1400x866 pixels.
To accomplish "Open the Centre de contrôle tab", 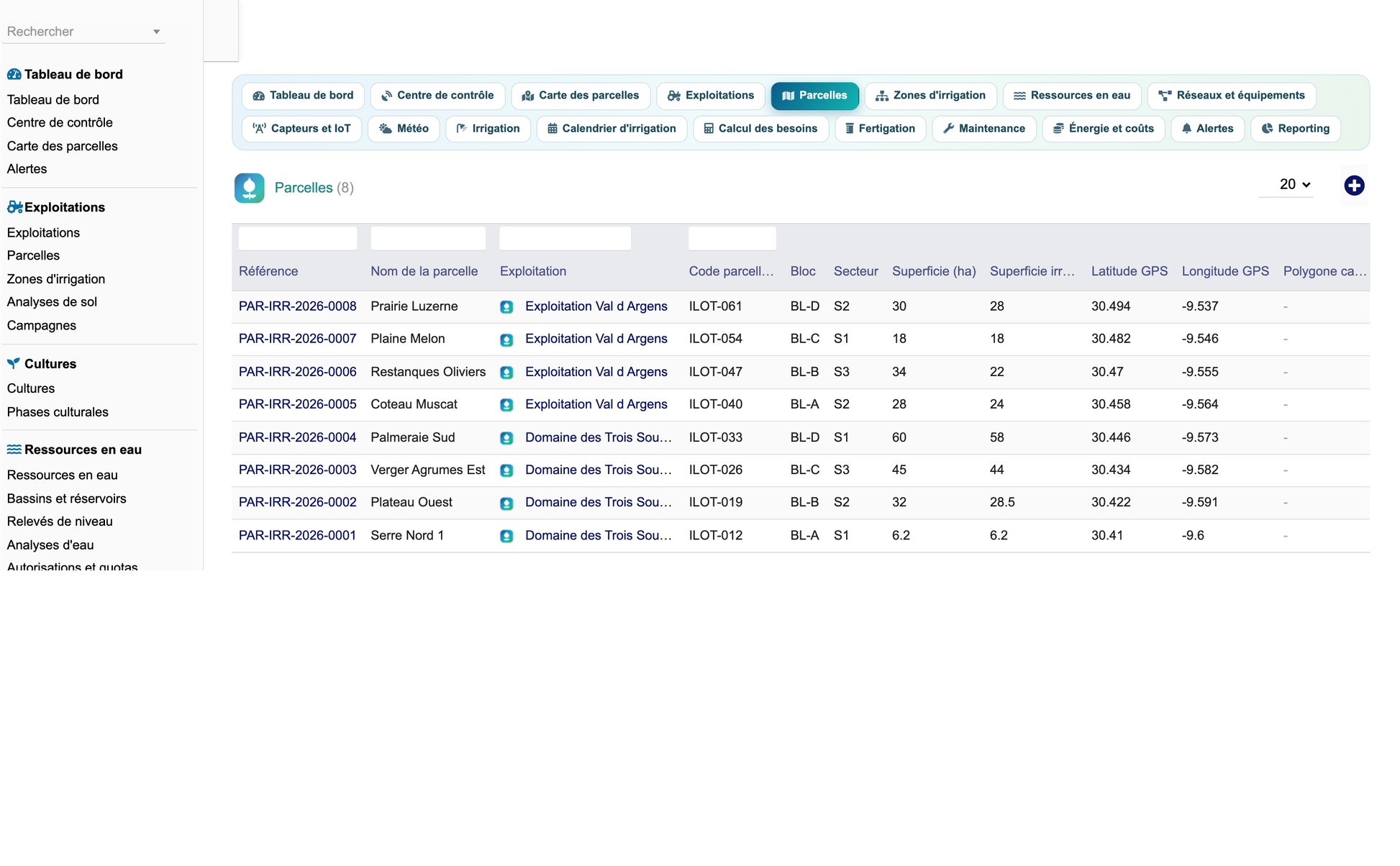I will pyautogui.click(x=437, y=96).
